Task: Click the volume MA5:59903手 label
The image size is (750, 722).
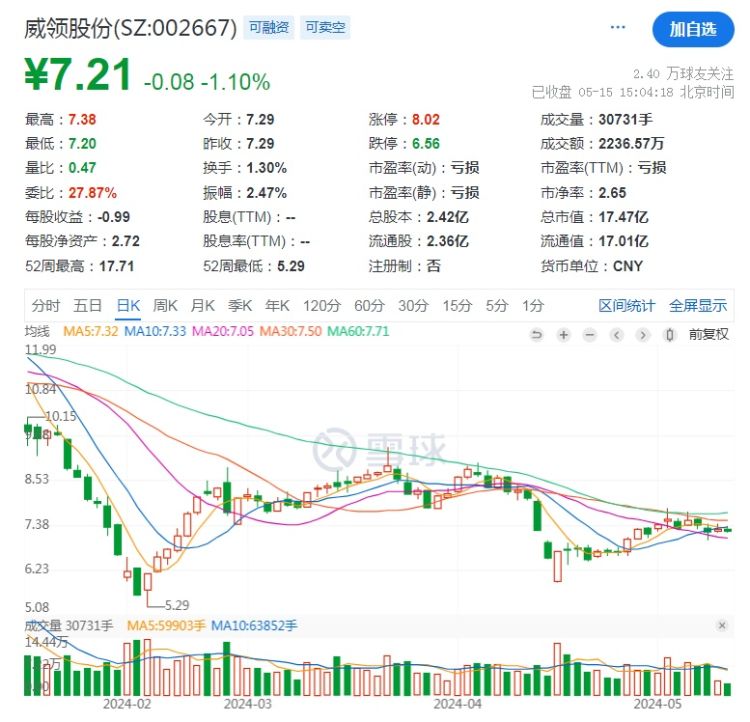Action: pos(166,625)
